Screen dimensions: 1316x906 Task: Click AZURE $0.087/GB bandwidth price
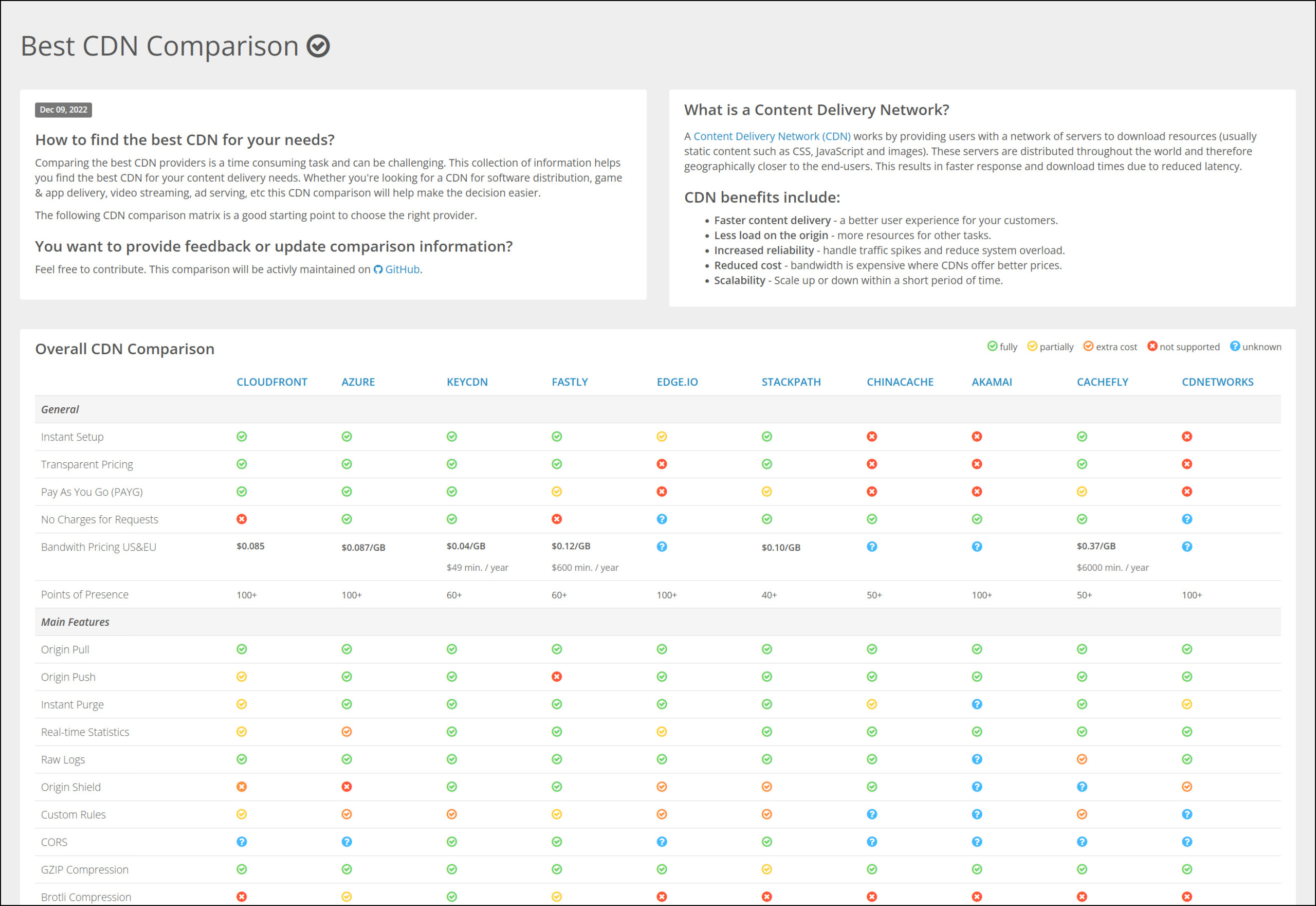(363, 548)
